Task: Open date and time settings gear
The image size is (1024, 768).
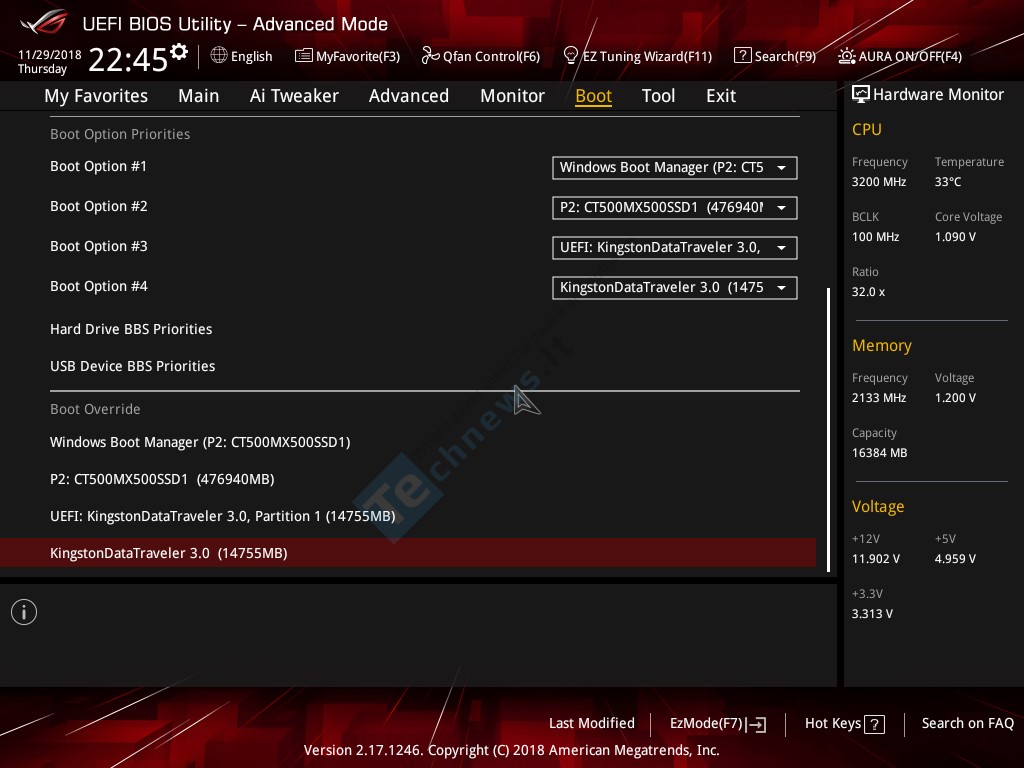Action: 179,52
